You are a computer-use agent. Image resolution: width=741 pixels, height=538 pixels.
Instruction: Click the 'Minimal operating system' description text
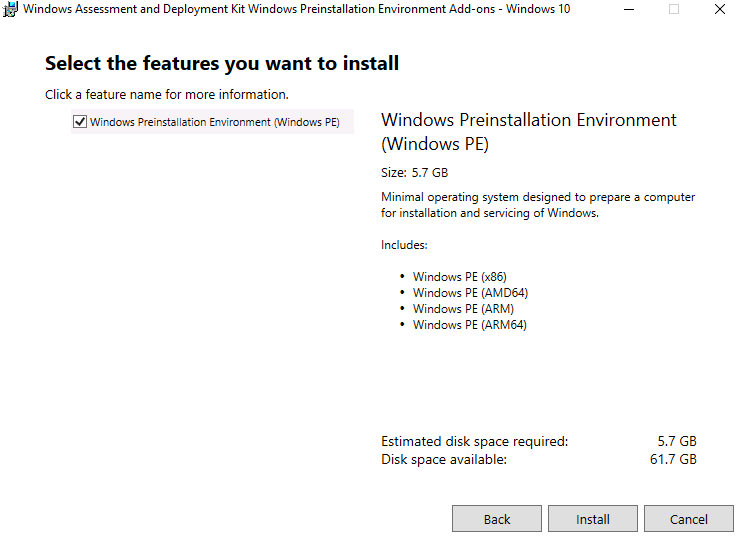(538, 205)
